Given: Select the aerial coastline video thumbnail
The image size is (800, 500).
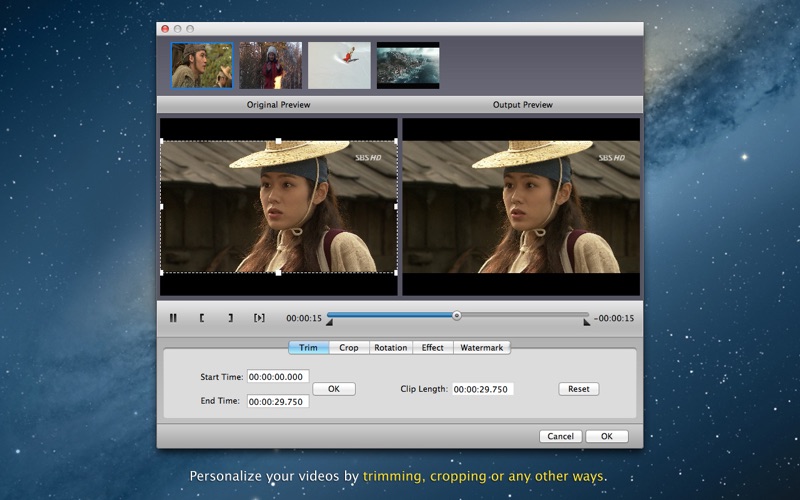Looking at the screenshot, I should (x=408, y=65).
